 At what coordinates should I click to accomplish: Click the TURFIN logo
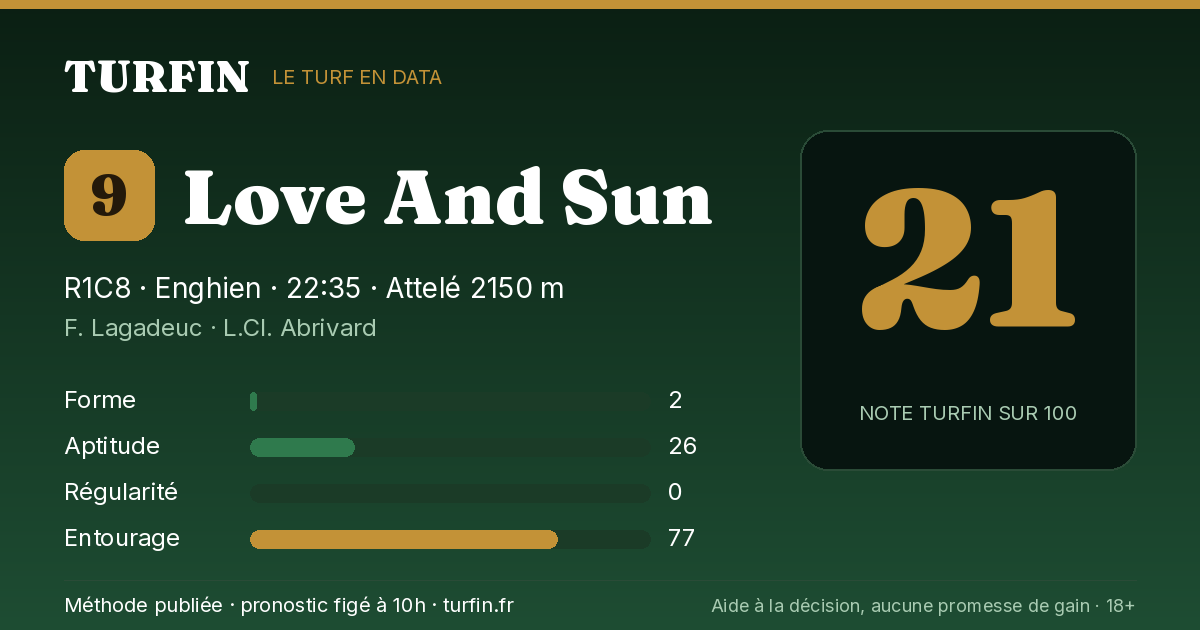[157, 77]
